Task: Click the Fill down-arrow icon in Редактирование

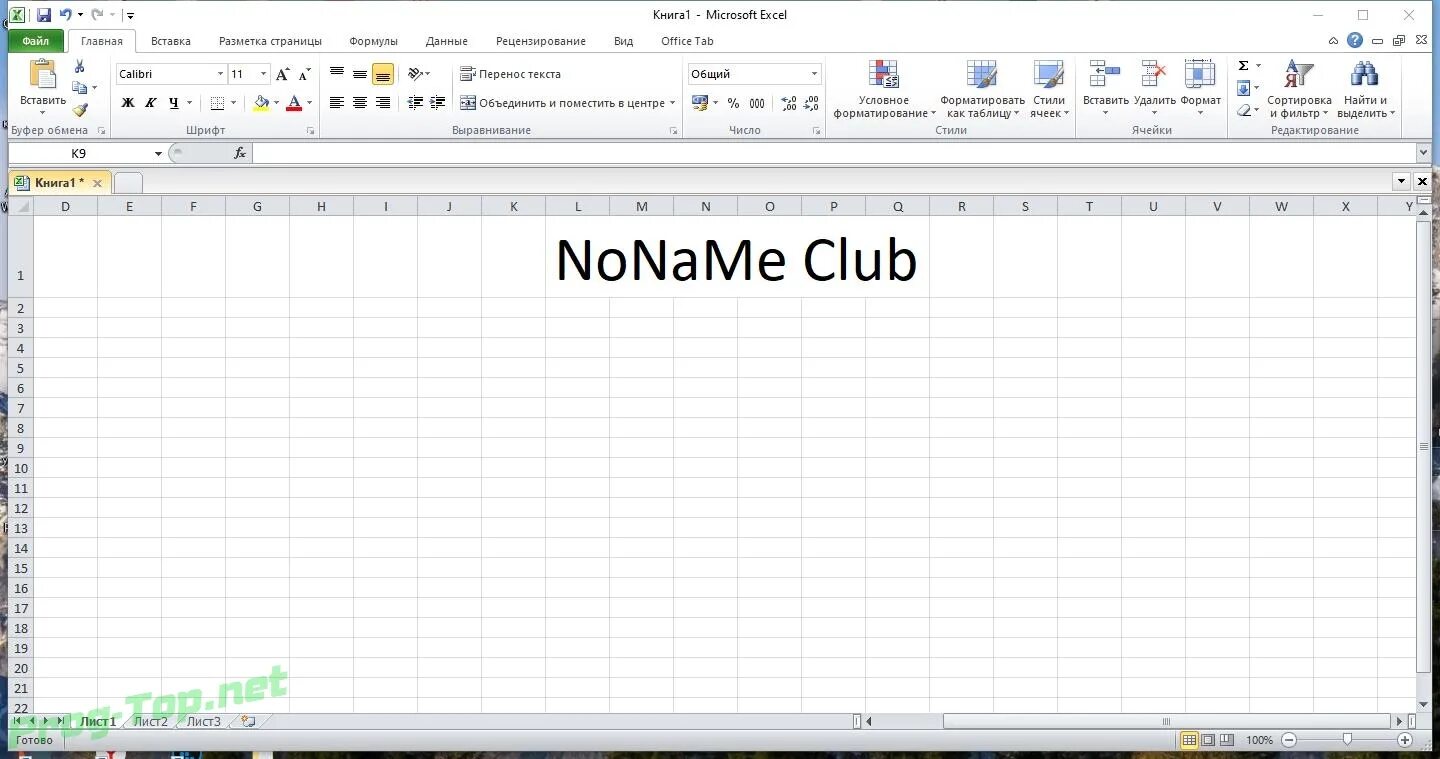Action: click(x=1243, y=88)
